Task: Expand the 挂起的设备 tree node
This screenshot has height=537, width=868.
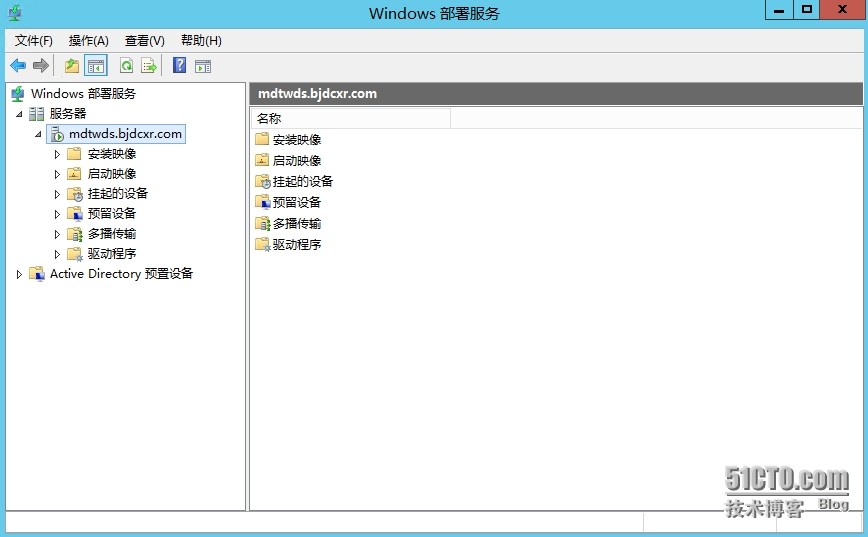Action: (x=57, y=194)
